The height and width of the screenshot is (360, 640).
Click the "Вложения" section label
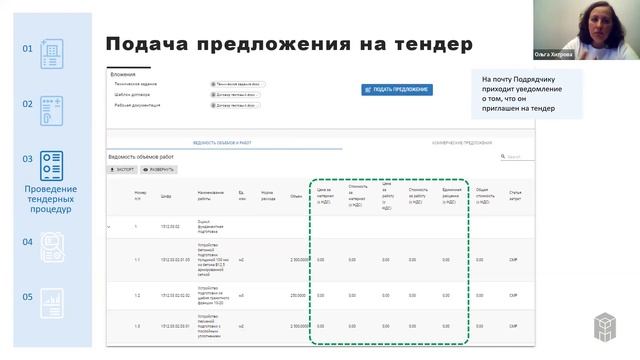[x=123, y=75]
